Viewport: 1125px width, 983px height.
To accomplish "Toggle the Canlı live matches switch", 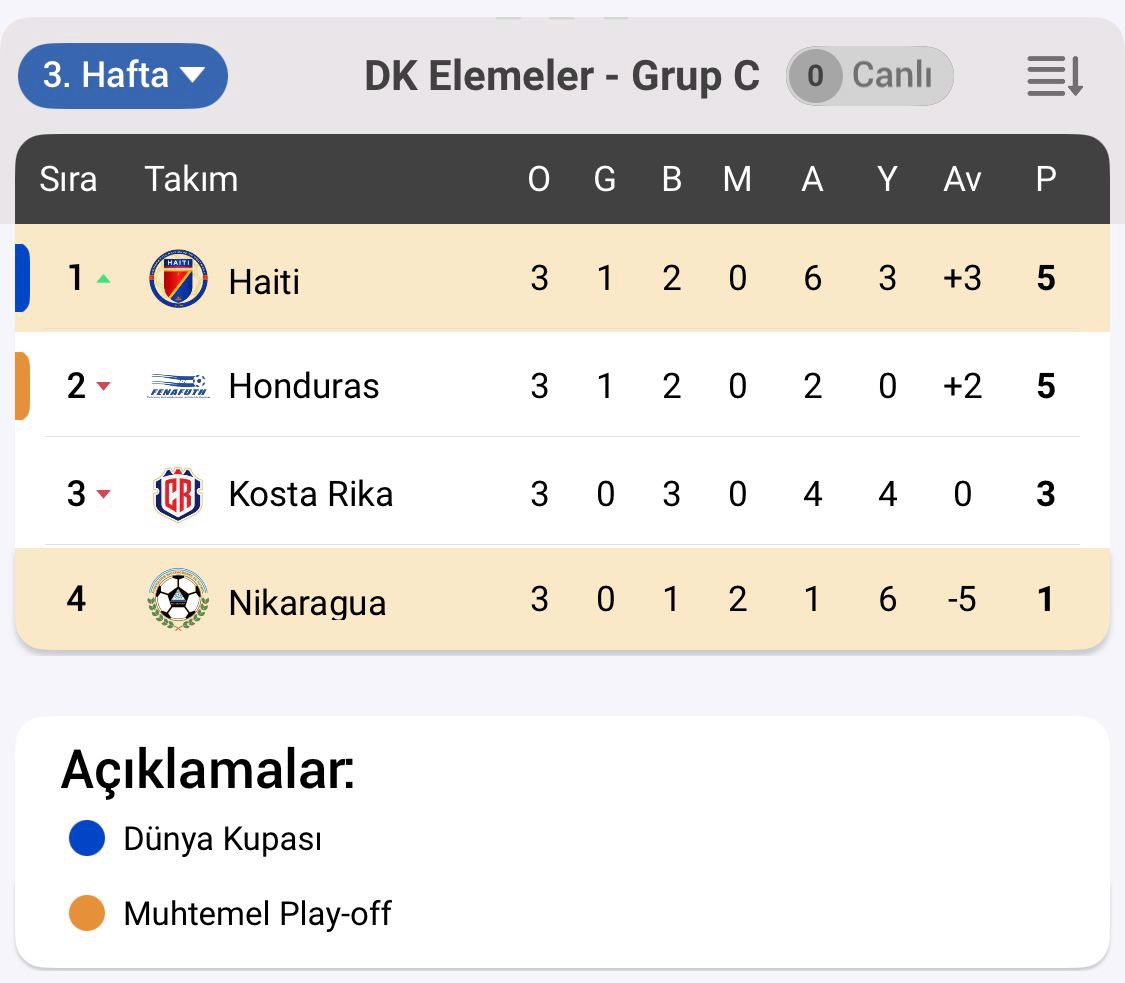I will [869, 76].
